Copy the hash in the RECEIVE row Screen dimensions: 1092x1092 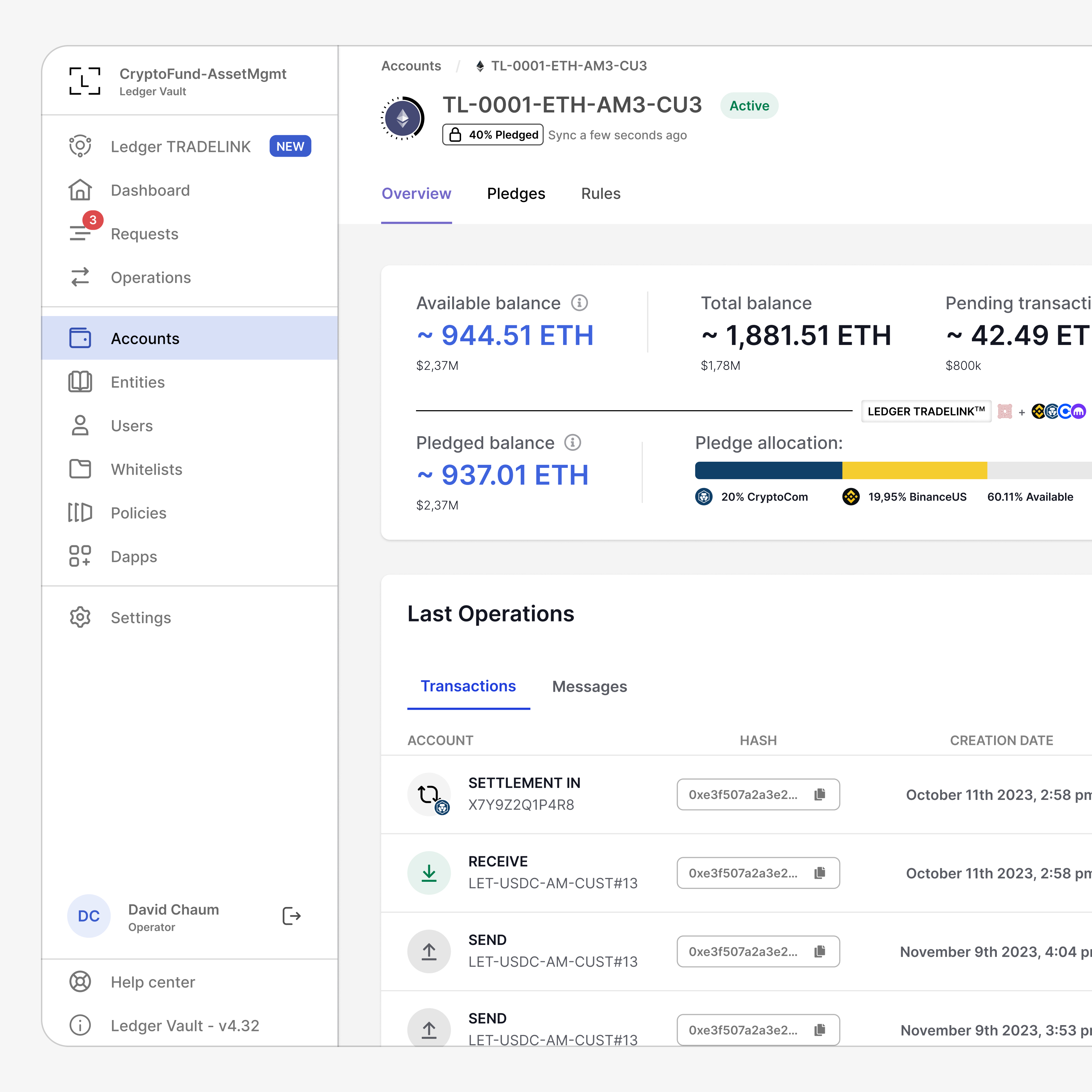820,873
